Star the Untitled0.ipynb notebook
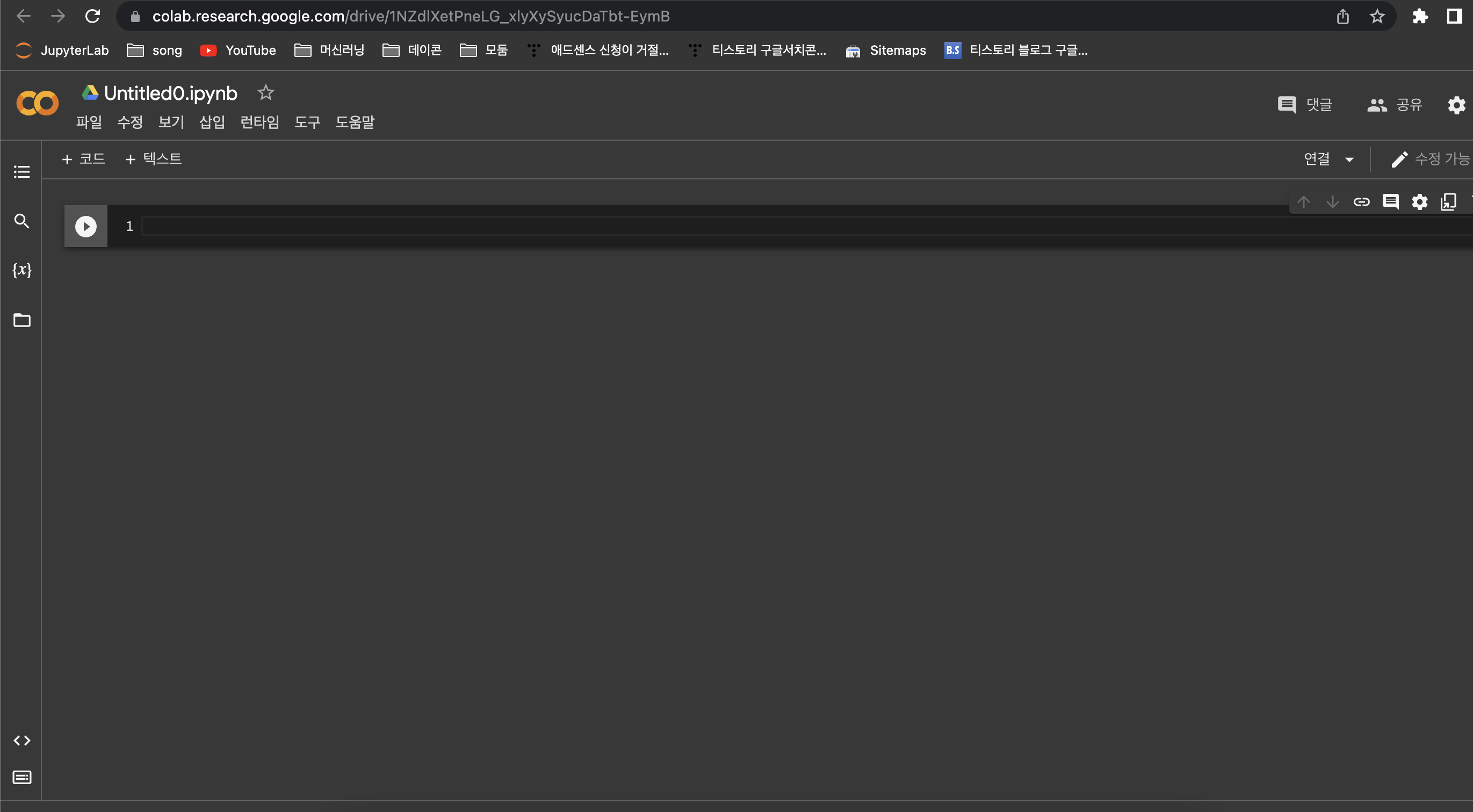 pos(266,92)
